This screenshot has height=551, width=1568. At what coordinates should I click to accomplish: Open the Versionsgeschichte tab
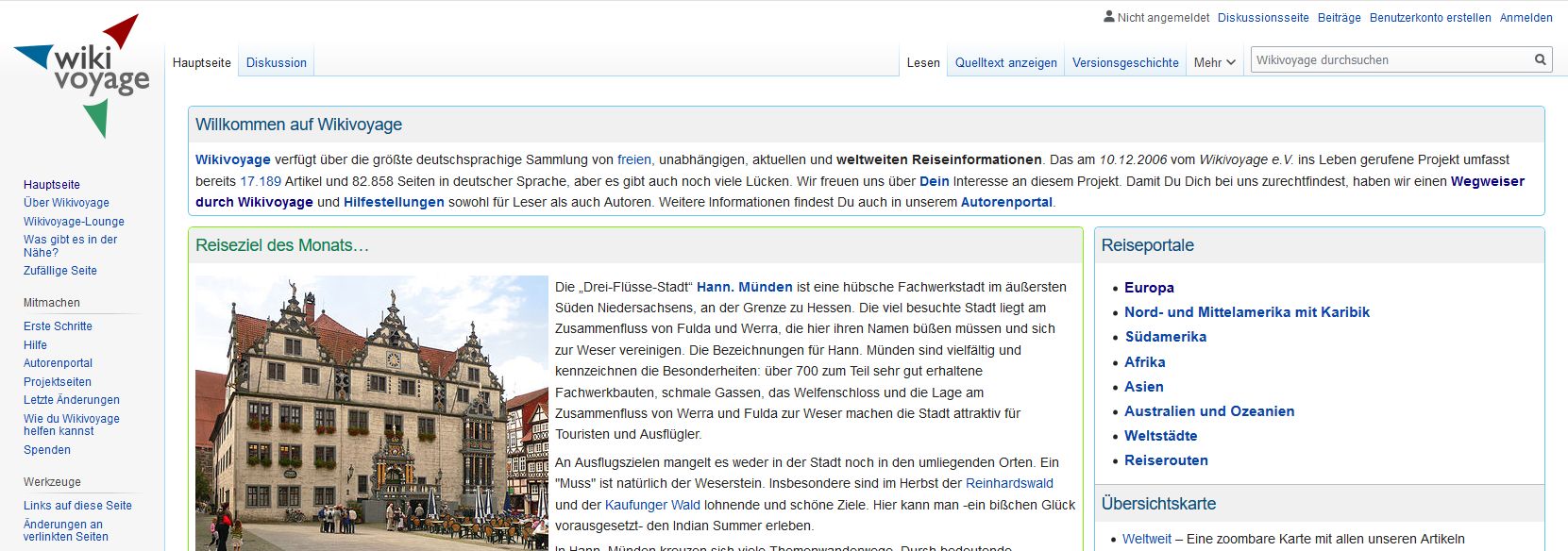click(x=1125, y=62)
